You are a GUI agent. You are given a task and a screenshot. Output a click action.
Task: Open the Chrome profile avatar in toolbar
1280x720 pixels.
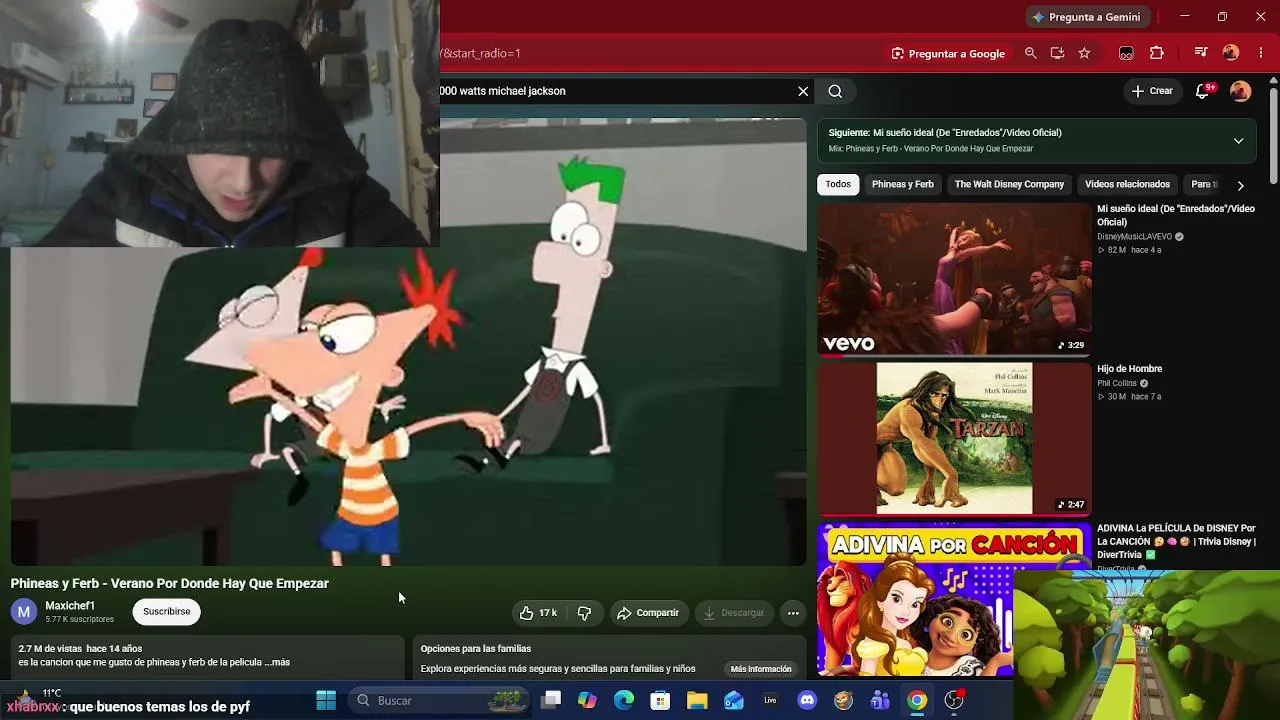pyautogui.click(x=1231, y=53)
